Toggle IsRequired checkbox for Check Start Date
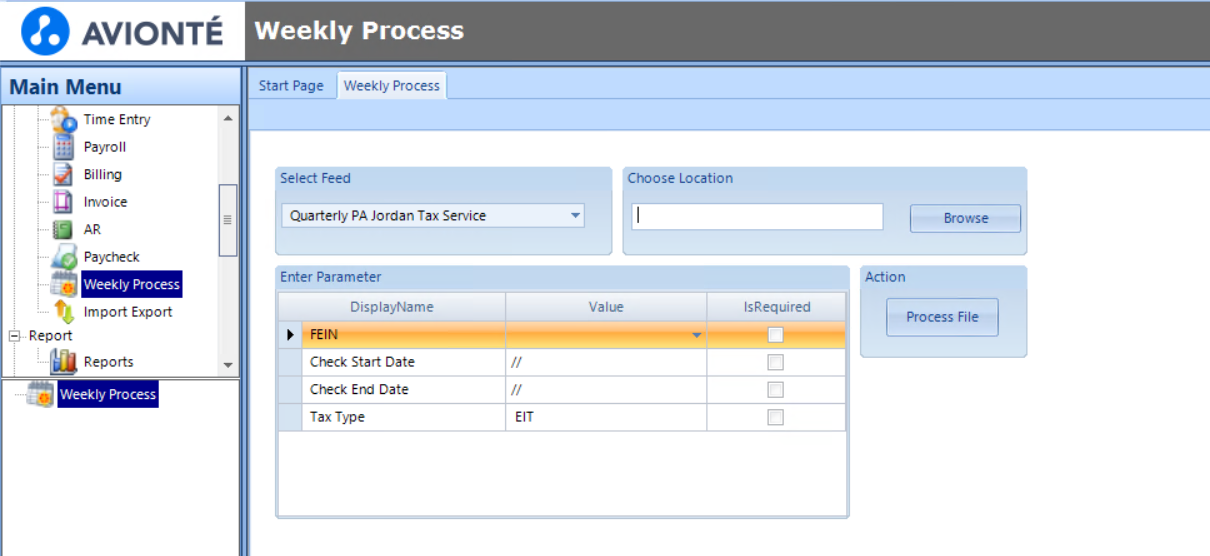 pos(775,362)
